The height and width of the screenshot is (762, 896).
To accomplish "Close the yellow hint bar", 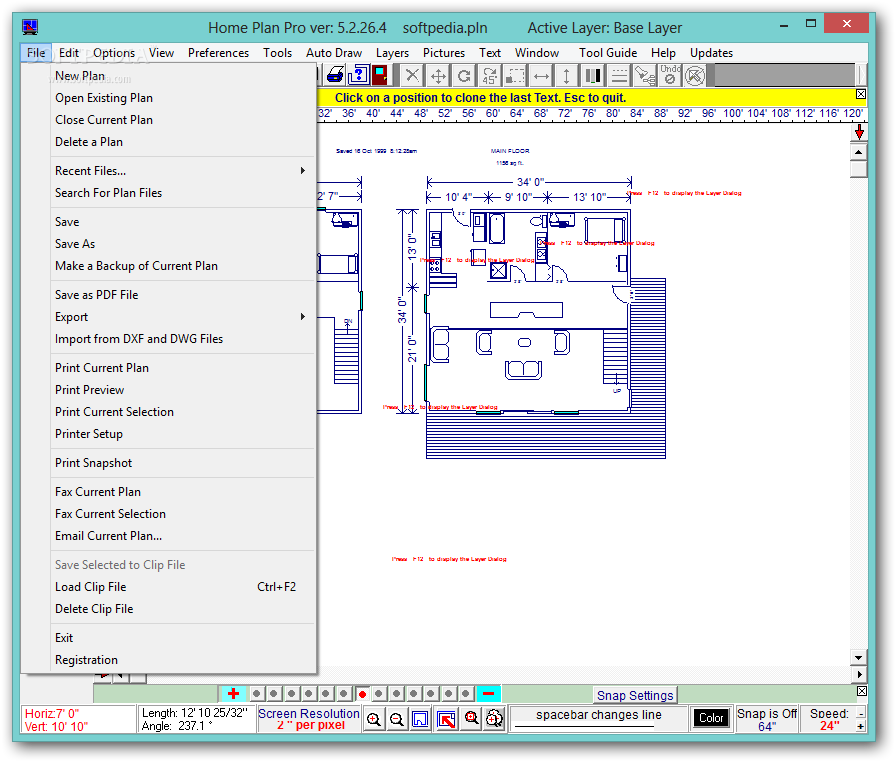I will click(861, 94).
